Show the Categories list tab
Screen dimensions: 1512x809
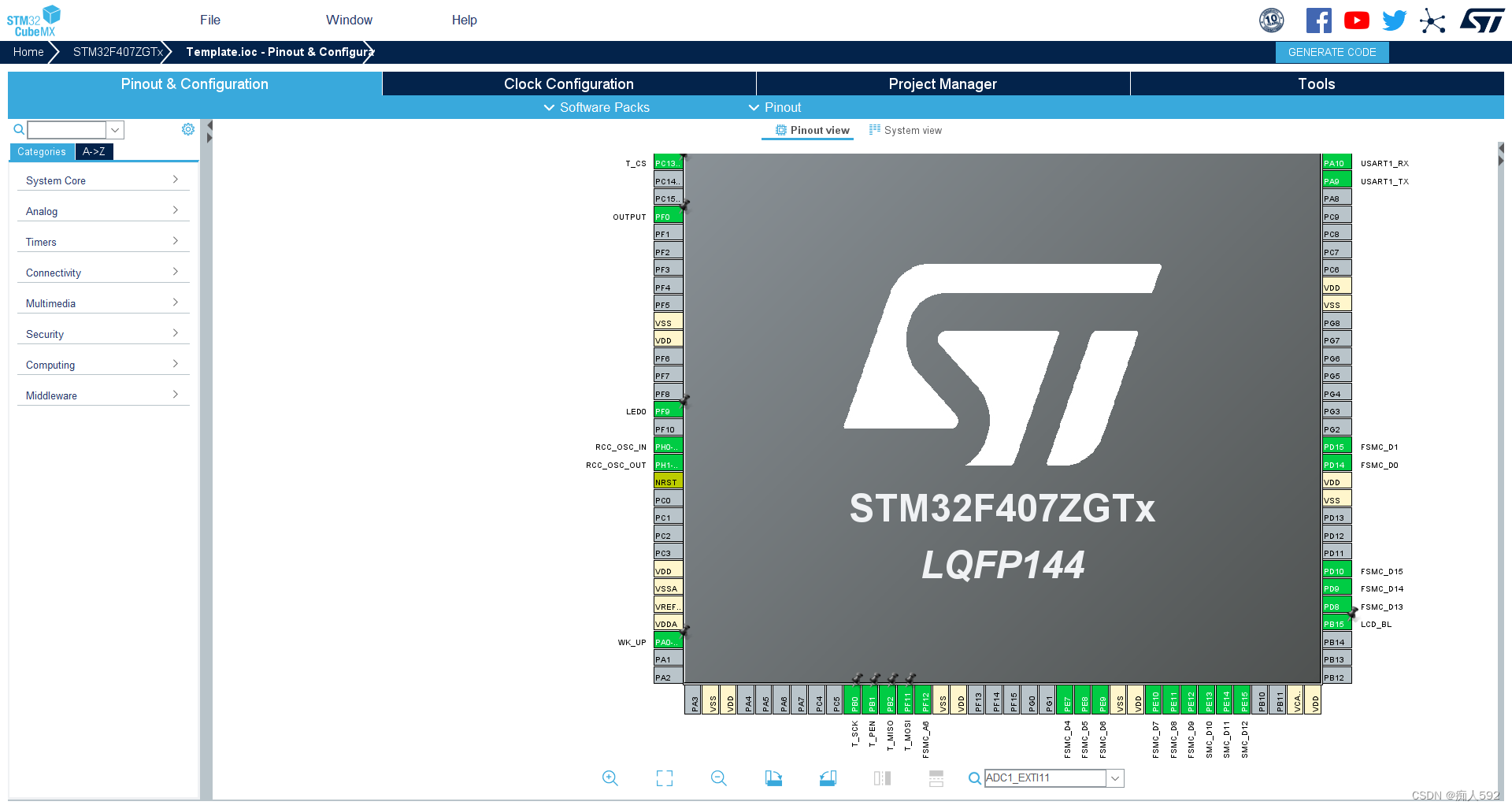point(42,152)
